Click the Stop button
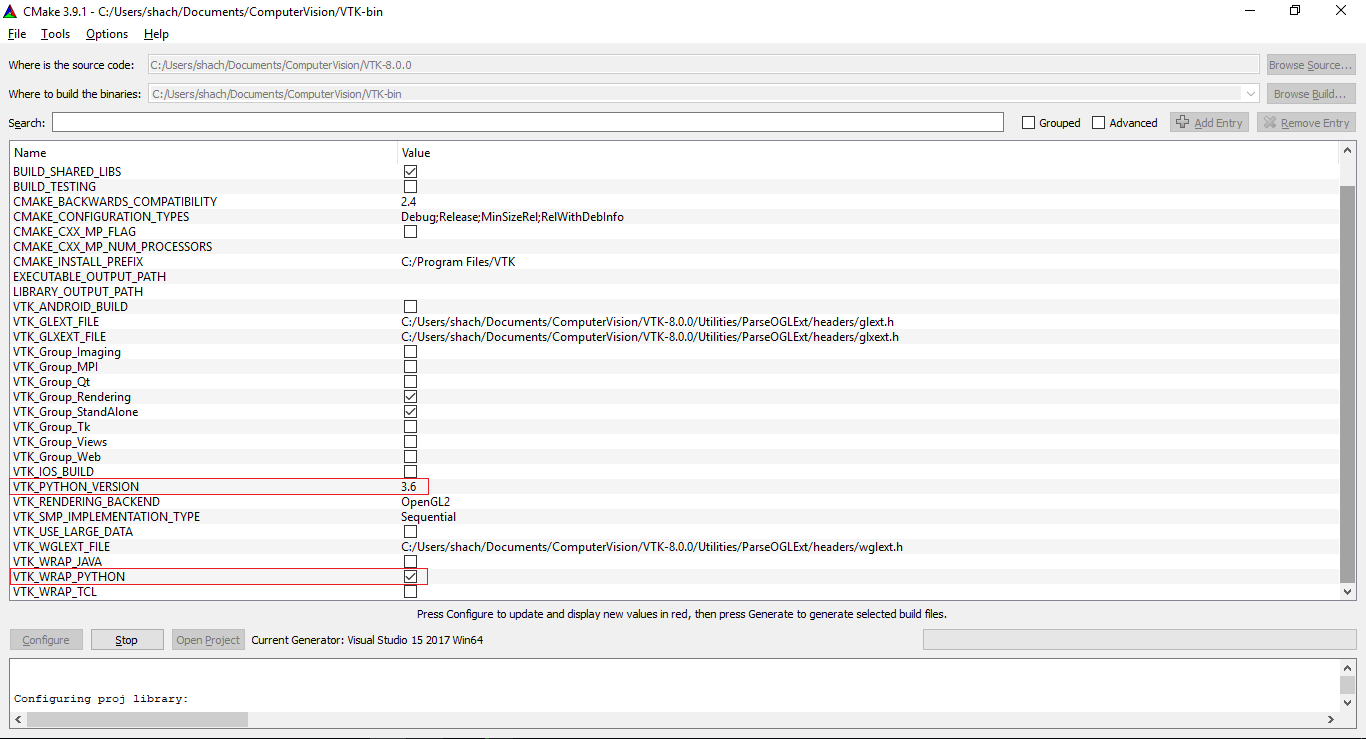The width and height of the screenshot is (1366, 739). click(126, 639)
